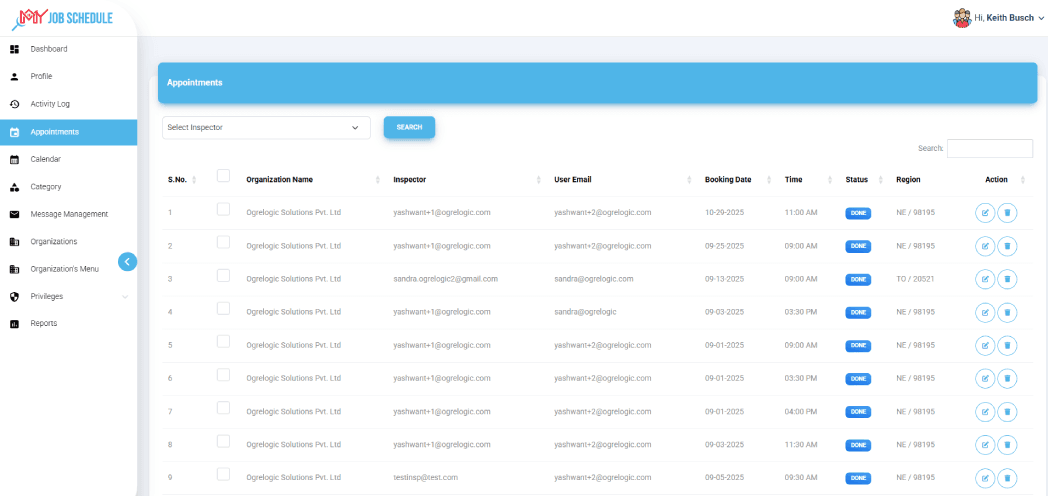Go to Reports in the sidebar

44,323
